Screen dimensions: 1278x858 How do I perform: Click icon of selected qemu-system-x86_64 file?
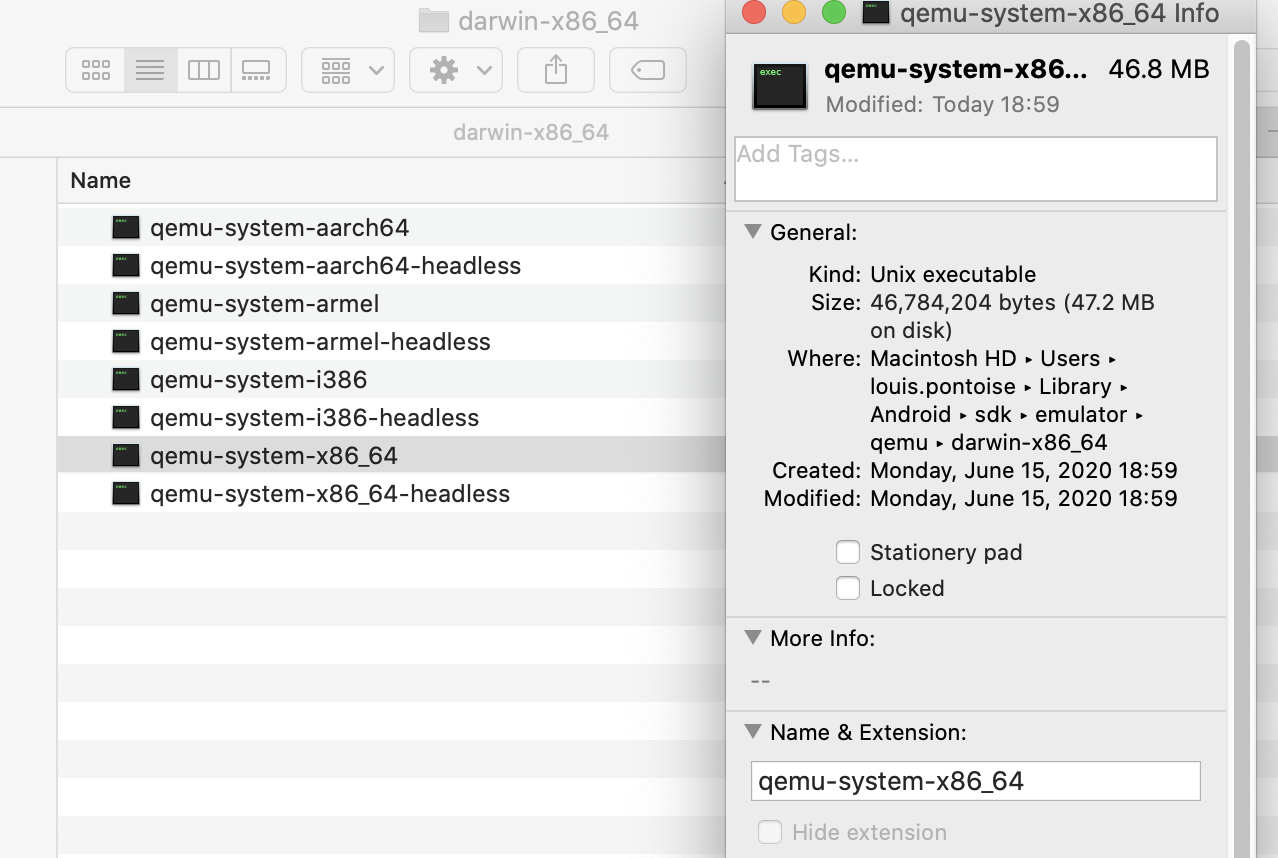pos(126,456)
